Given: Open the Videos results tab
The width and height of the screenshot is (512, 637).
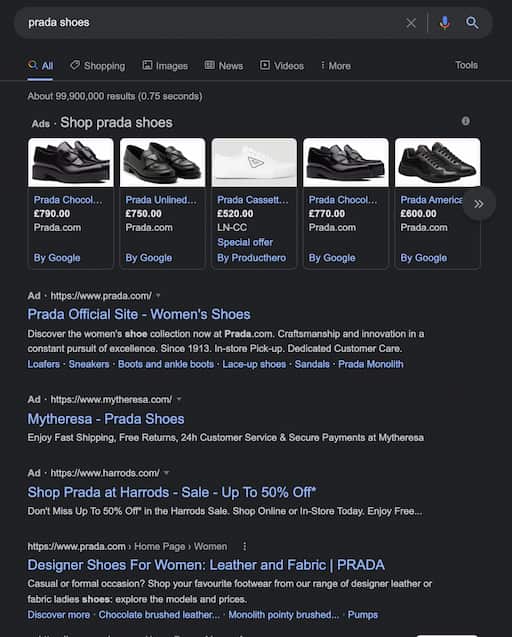Looking at the screenshot, I should [x=282, y=66].
